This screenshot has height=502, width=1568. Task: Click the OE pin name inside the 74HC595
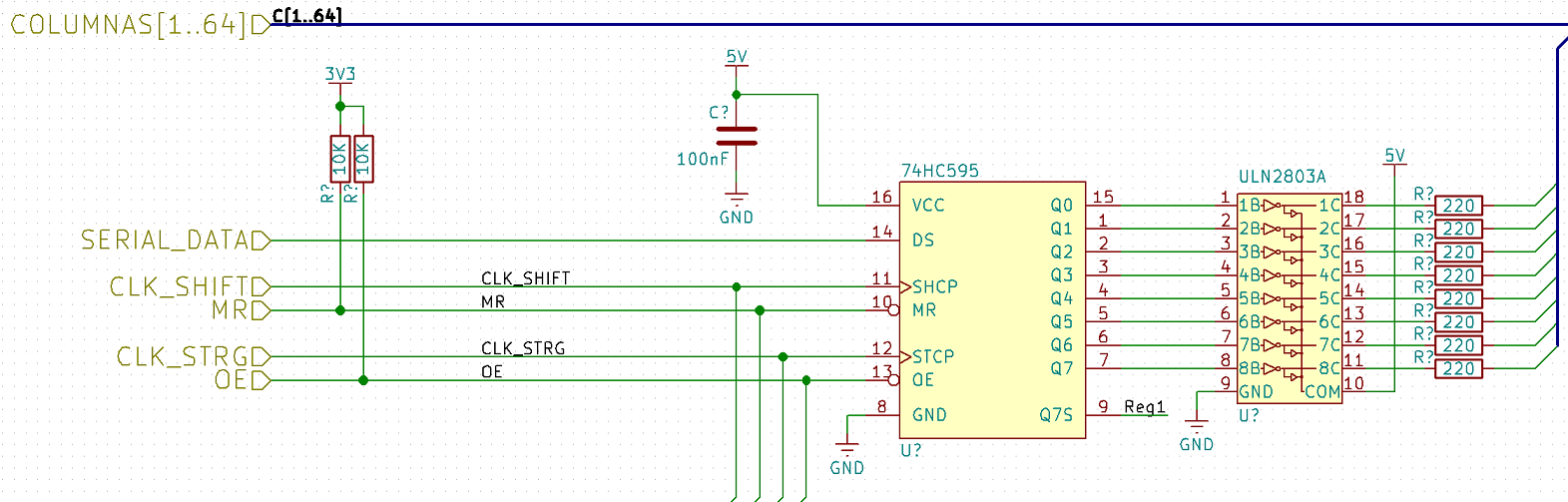(923, 380)
